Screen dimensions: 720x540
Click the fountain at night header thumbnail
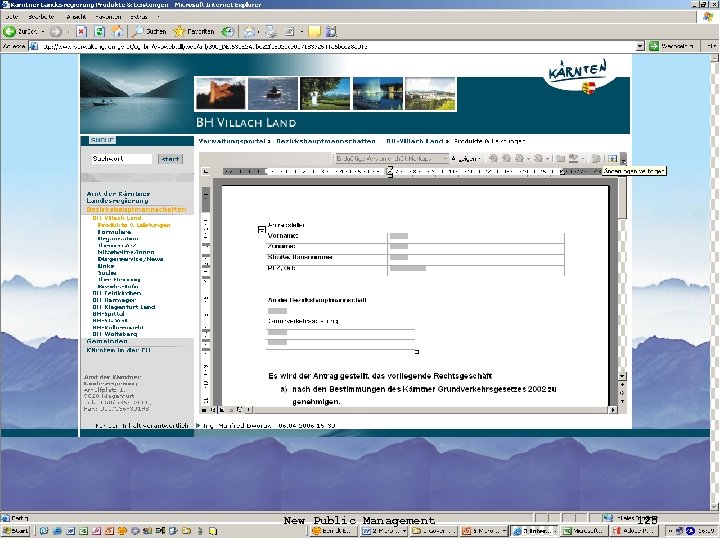(378, 94)
